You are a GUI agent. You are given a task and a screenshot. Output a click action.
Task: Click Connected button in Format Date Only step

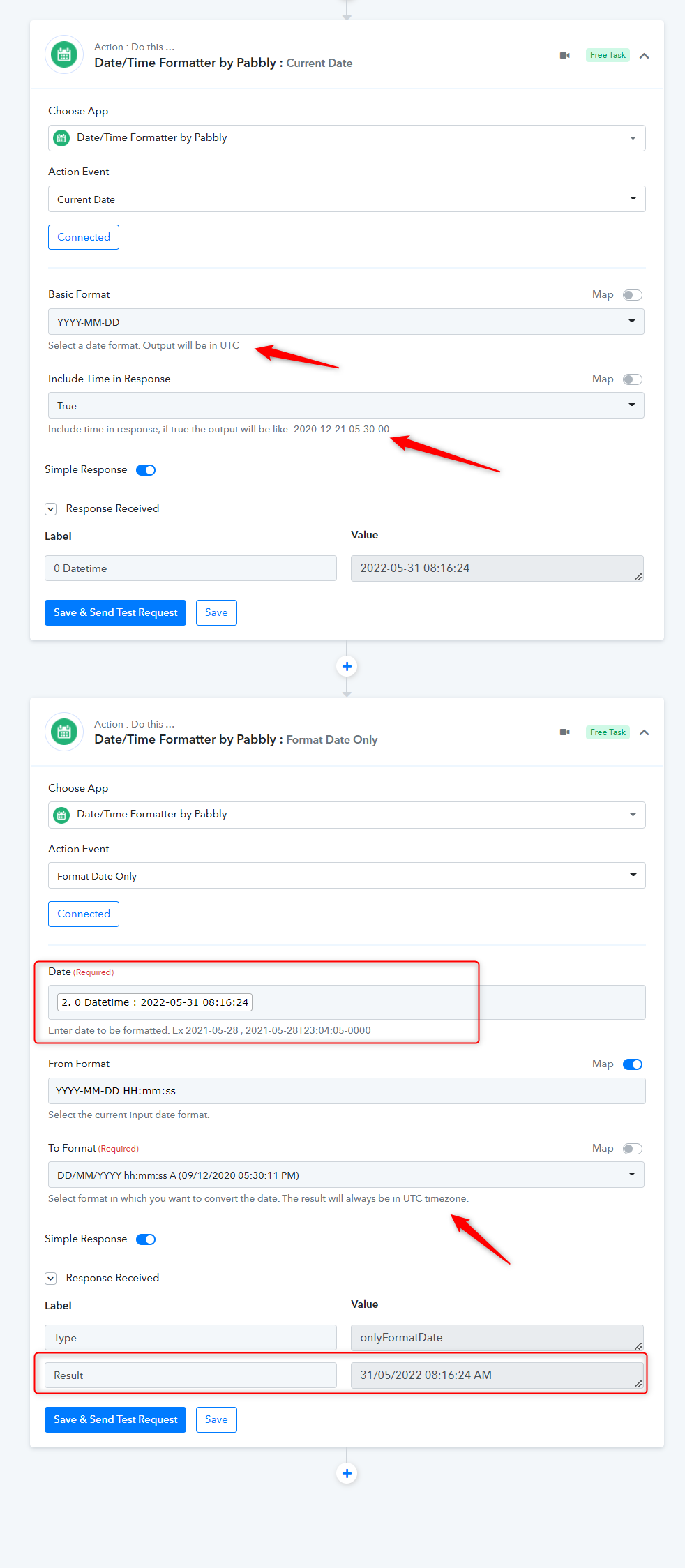click(84, 914)
